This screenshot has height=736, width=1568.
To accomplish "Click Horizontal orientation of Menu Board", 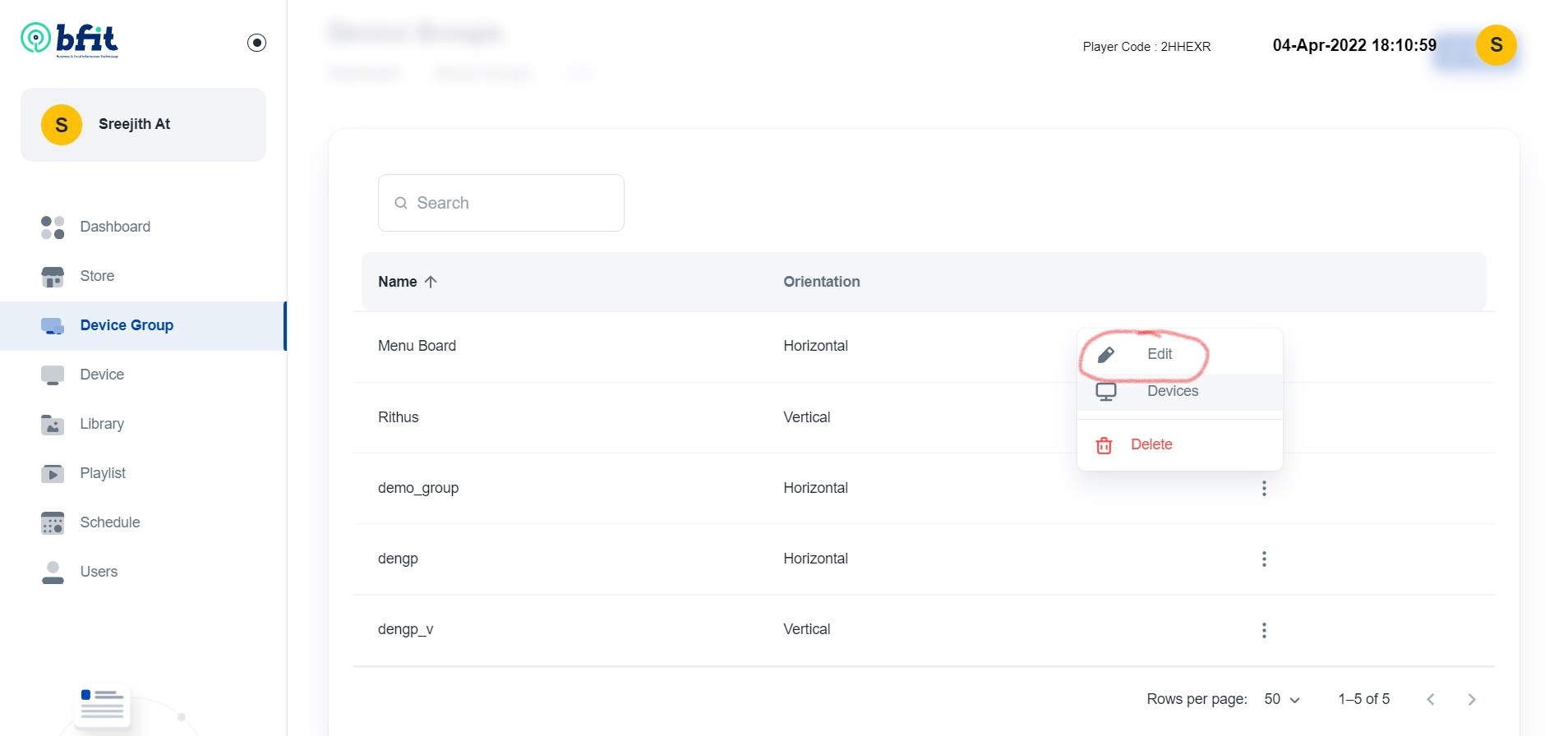I will pos(815,346).
